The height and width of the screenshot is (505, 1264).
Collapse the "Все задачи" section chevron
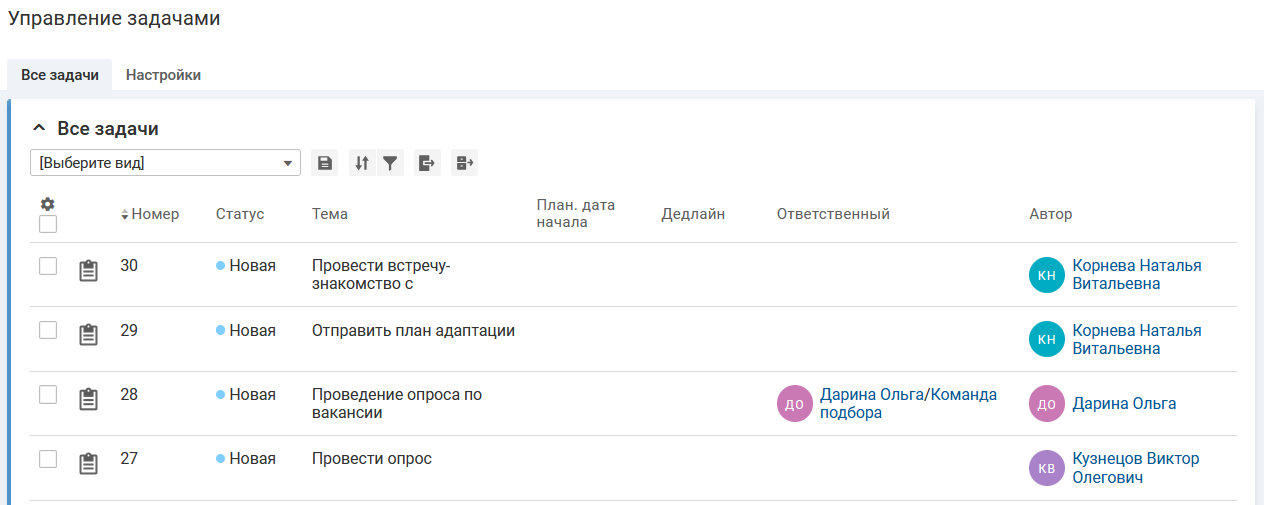39,128
